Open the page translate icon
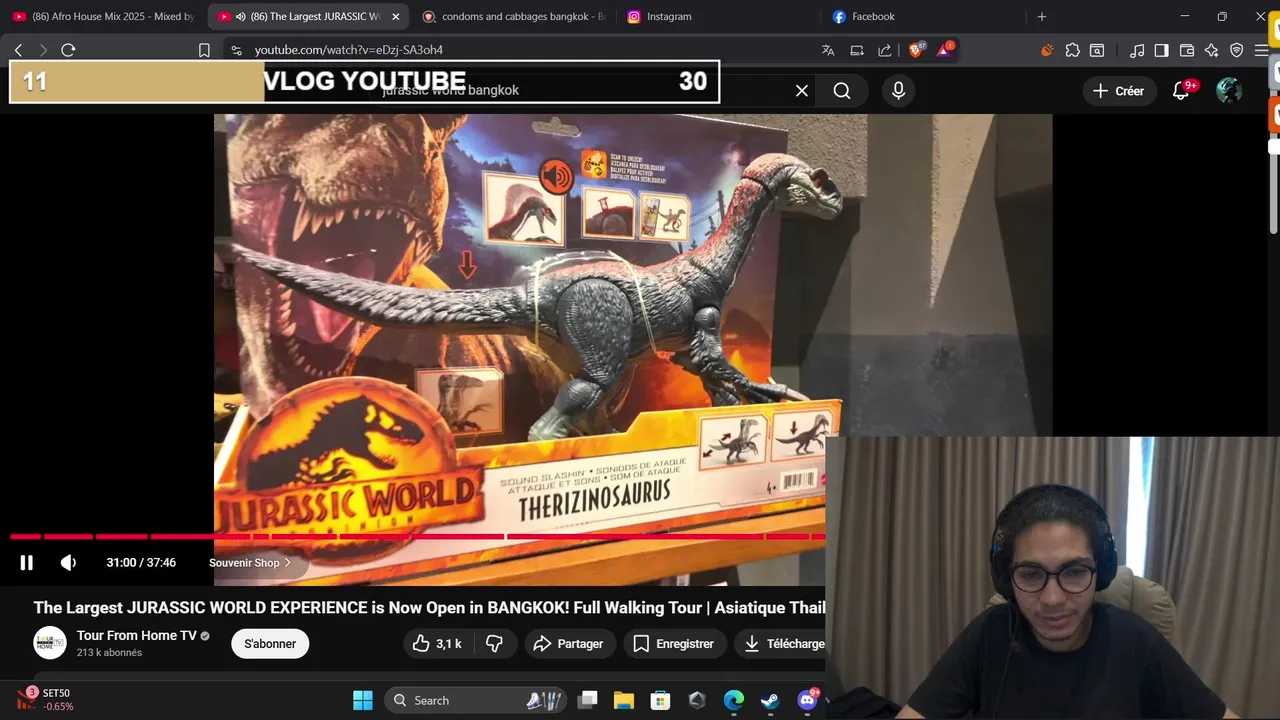Screen dimensions: 1280x720 coord(828,50)
